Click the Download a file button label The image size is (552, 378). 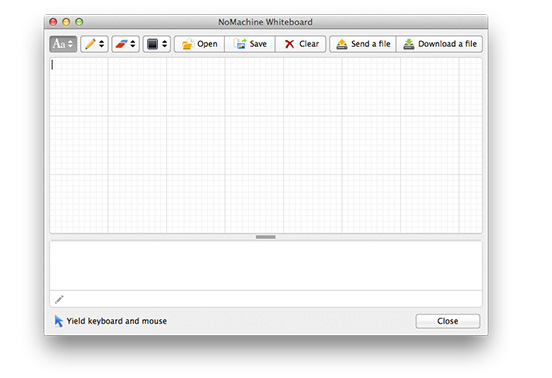tap(447, 44)
